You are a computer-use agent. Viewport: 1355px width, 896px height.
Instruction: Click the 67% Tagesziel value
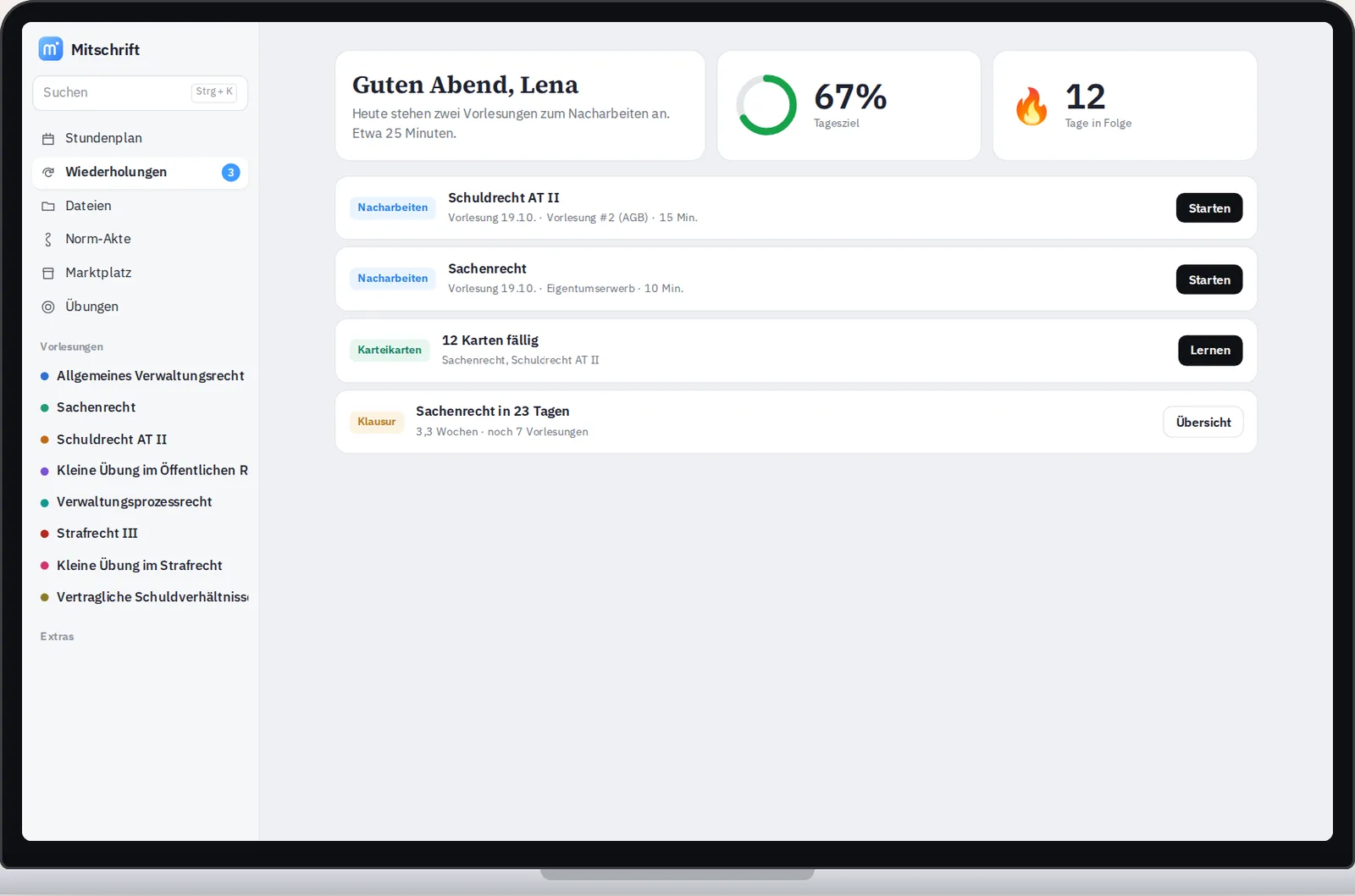click(850, 97)
